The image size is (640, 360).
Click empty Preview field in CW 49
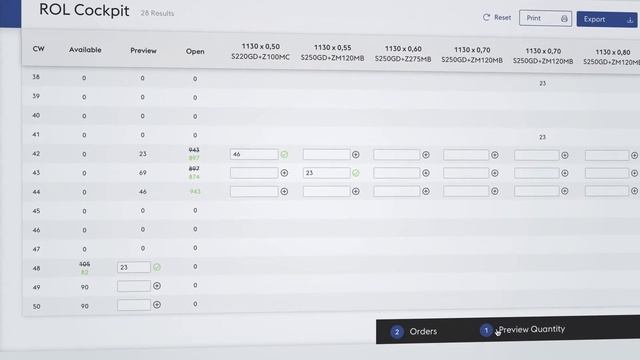pyautogui.click(x=134, y=286)
